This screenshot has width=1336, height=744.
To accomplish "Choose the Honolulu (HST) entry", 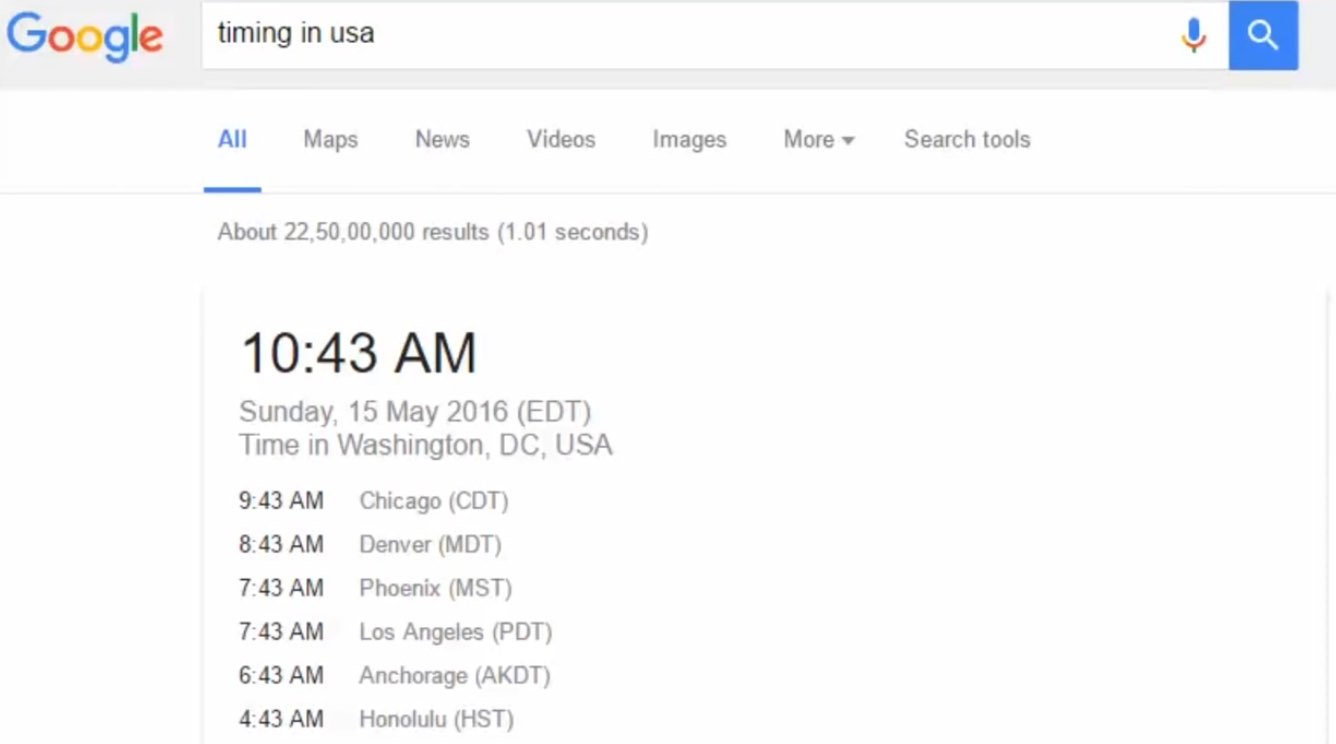I will (436, 719).
